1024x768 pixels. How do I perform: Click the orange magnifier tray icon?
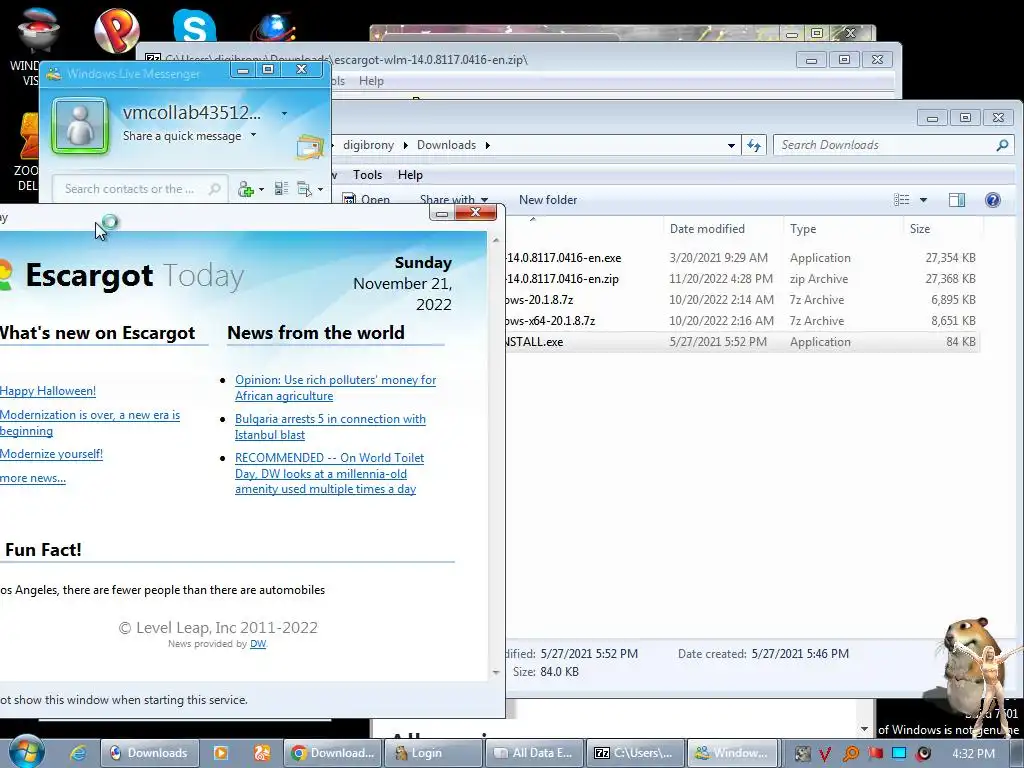850,754
